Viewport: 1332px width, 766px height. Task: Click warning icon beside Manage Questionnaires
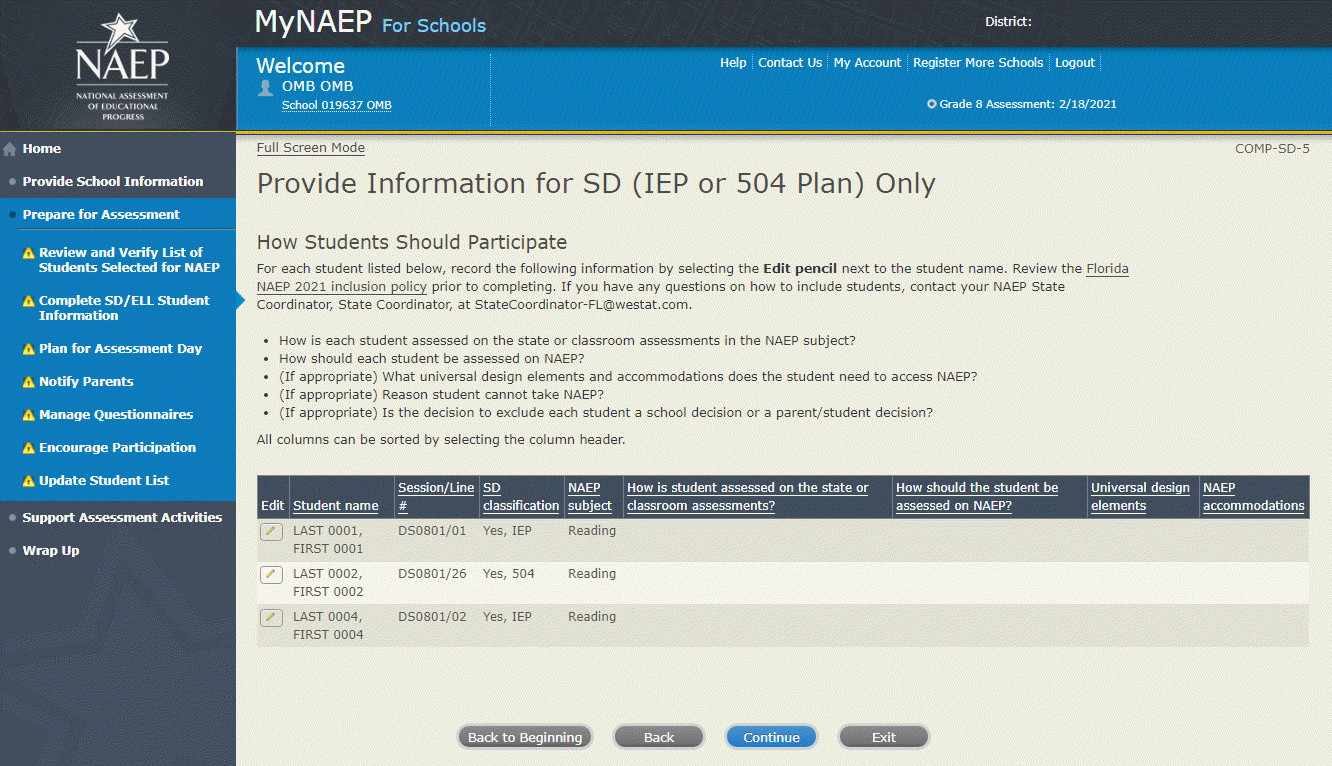coord(29,415)
